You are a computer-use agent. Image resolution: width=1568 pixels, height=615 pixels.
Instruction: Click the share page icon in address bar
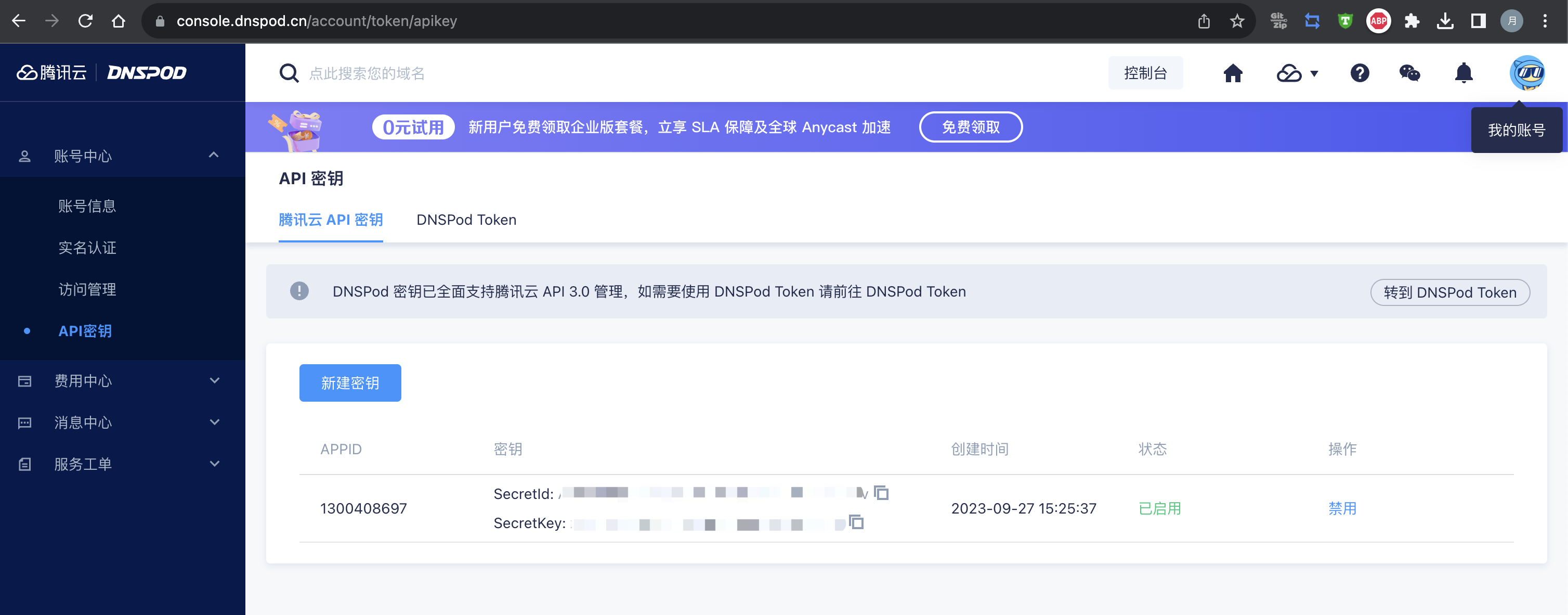1204,21
